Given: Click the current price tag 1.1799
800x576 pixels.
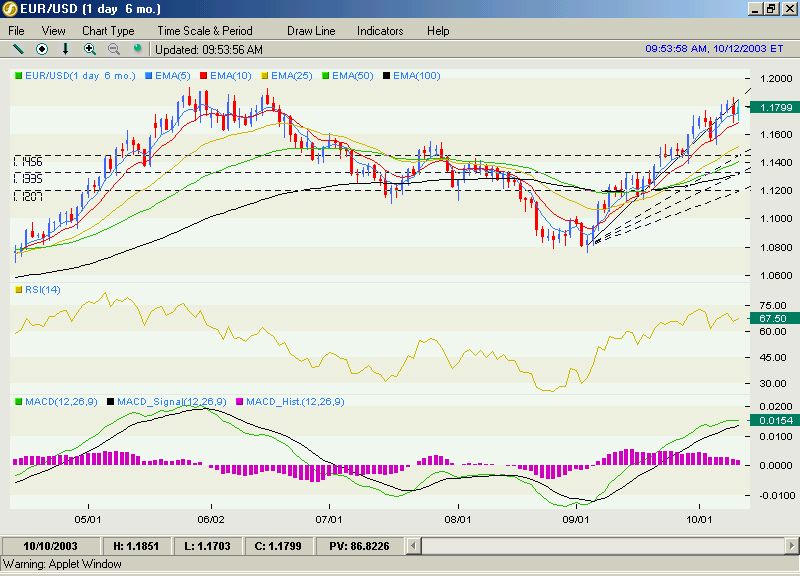Looking at the screenshot, I should pyautogui.click(x=775, y=107).
